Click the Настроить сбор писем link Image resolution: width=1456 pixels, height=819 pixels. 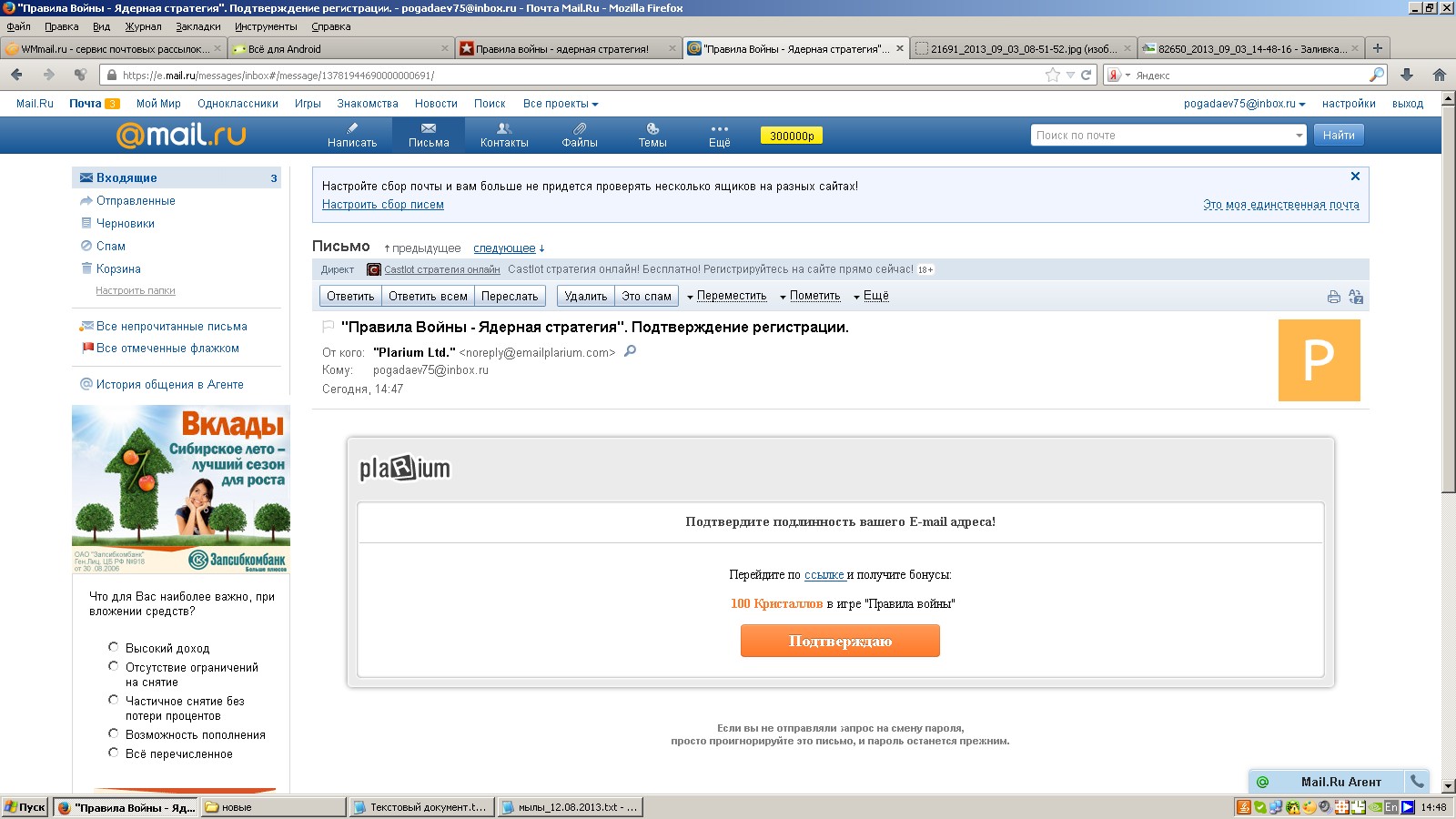383,205
